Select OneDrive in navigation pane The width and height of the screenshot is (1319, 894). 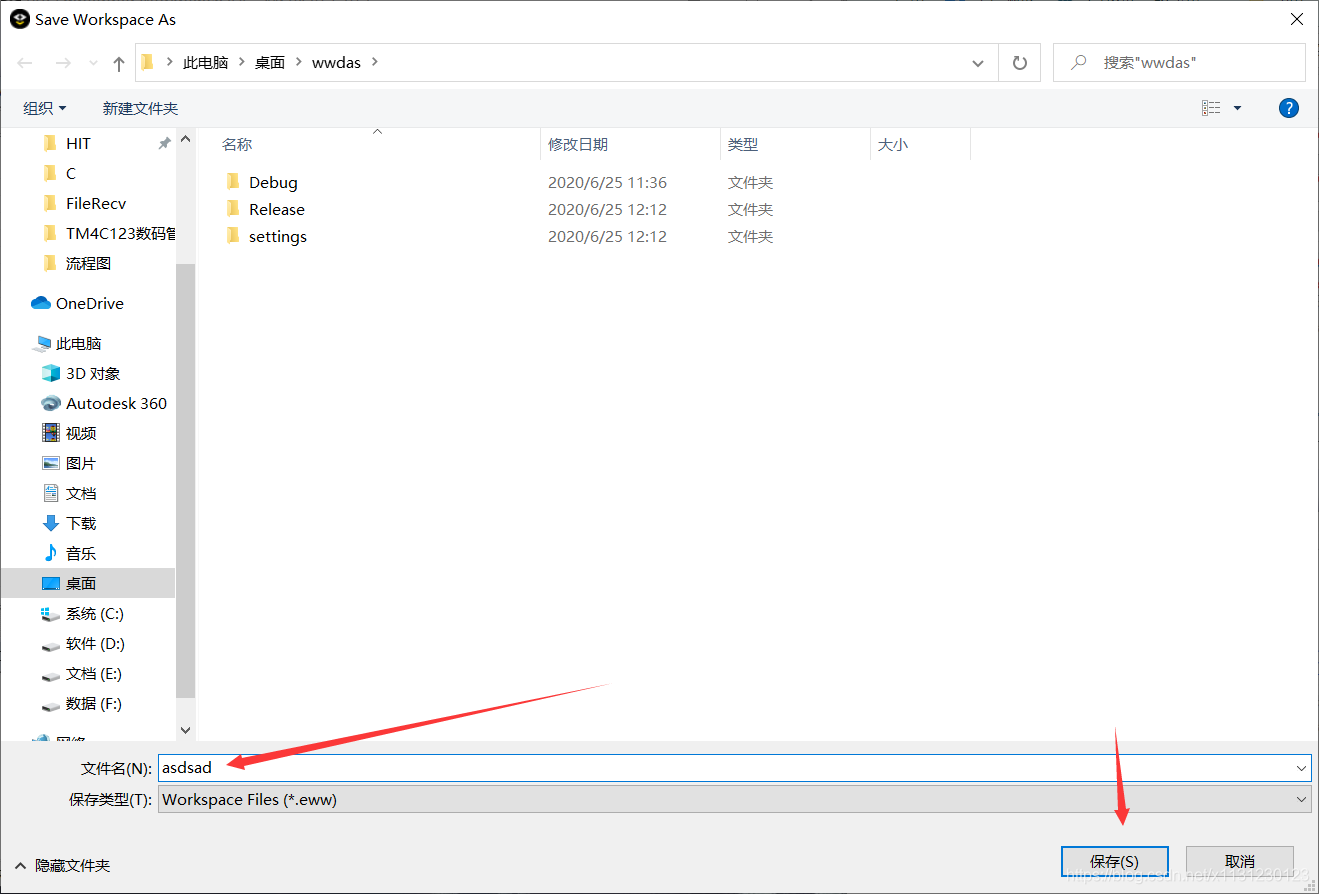(90, 303)
